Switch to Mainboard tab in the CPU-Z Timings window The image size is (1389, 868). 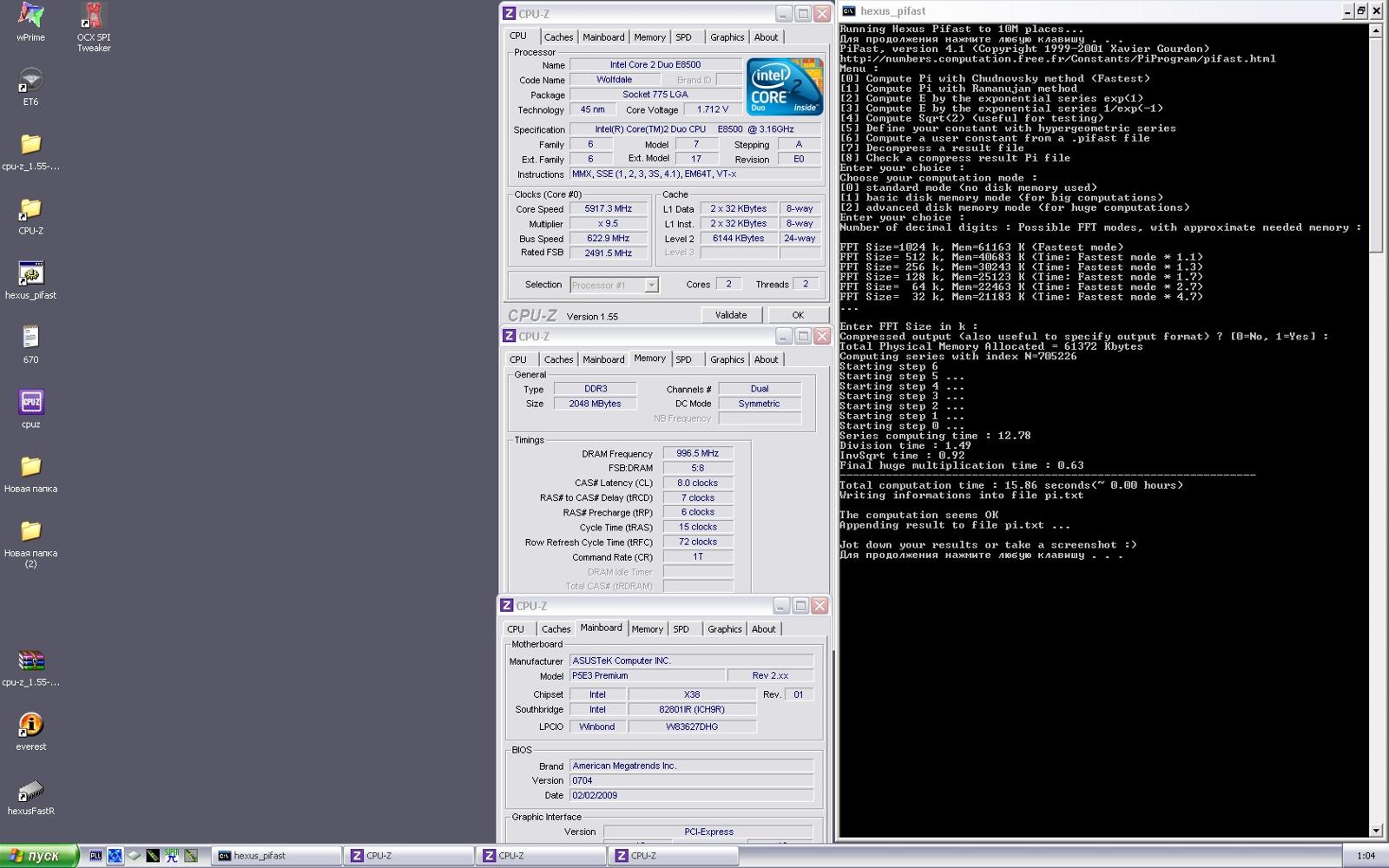(603, 359)
